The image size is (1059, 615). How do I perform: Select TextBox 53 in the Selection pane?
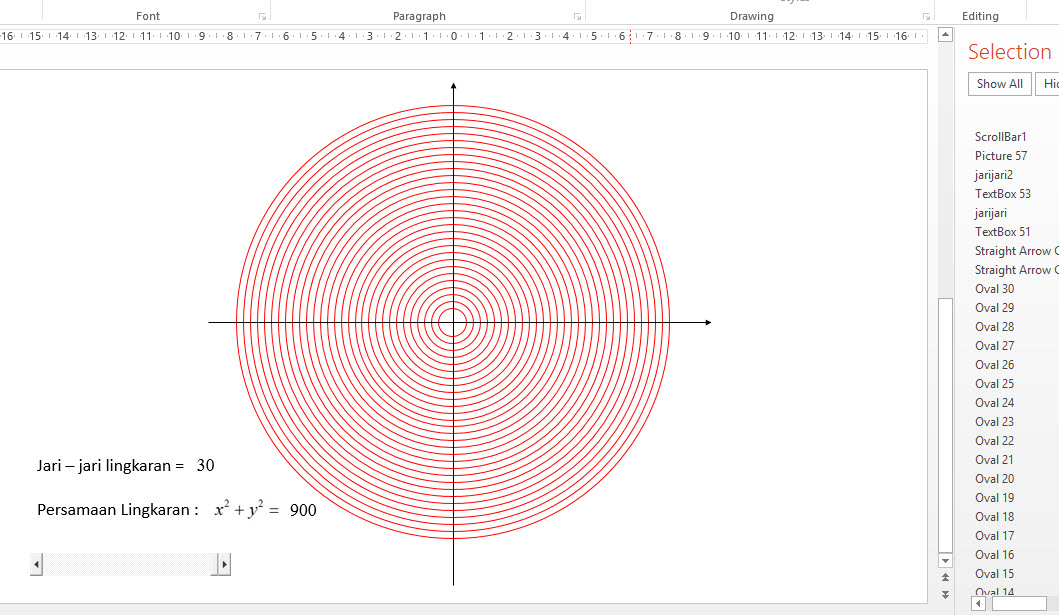1002,194
